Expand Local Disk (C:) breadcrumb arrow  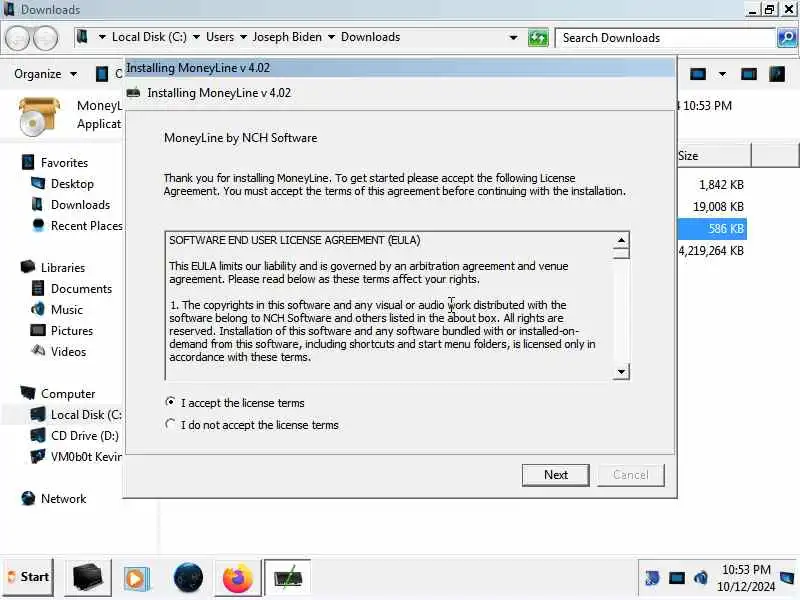point(196,37)
